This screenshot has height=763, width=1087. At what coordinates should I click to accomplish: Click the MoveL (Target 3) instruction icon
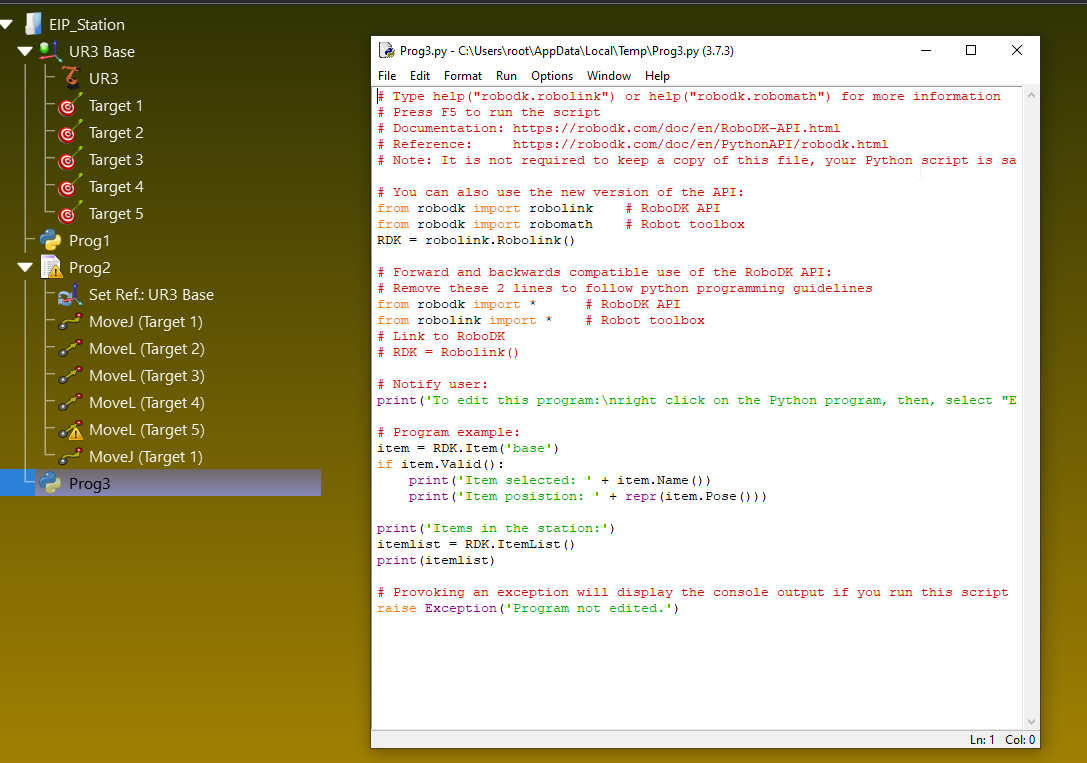[x=70, y=376]
